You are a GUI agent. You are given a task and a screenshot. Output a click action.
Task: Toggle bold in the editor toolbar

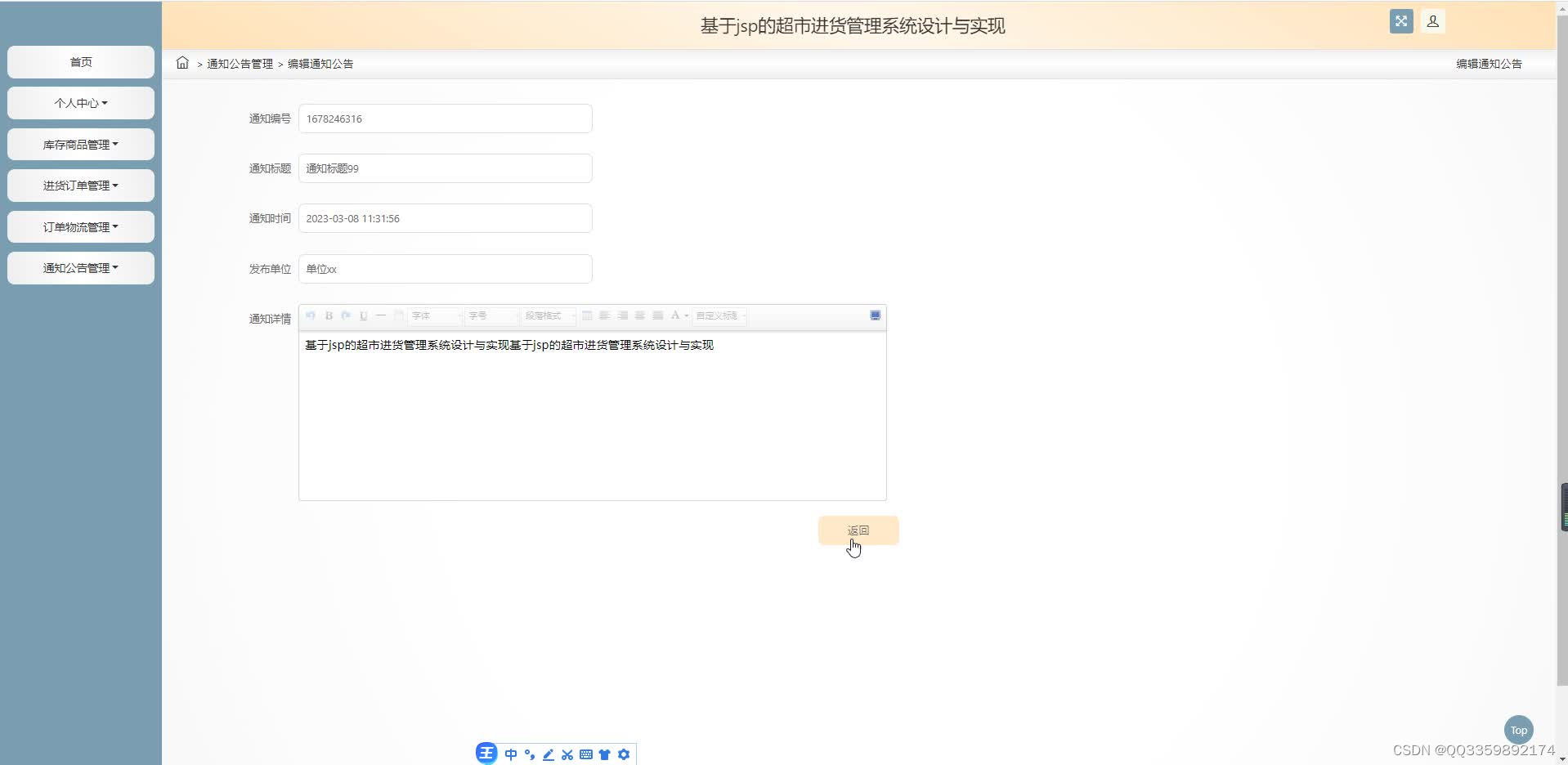329,315
